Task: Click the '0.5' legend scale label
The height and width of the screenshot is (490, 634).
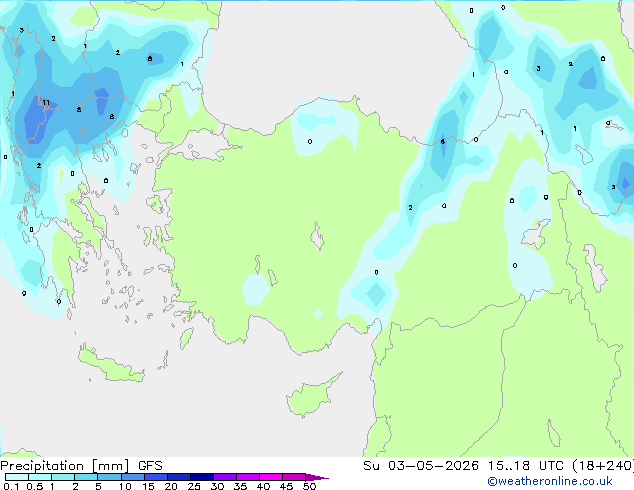Action: tap(35, 486)
